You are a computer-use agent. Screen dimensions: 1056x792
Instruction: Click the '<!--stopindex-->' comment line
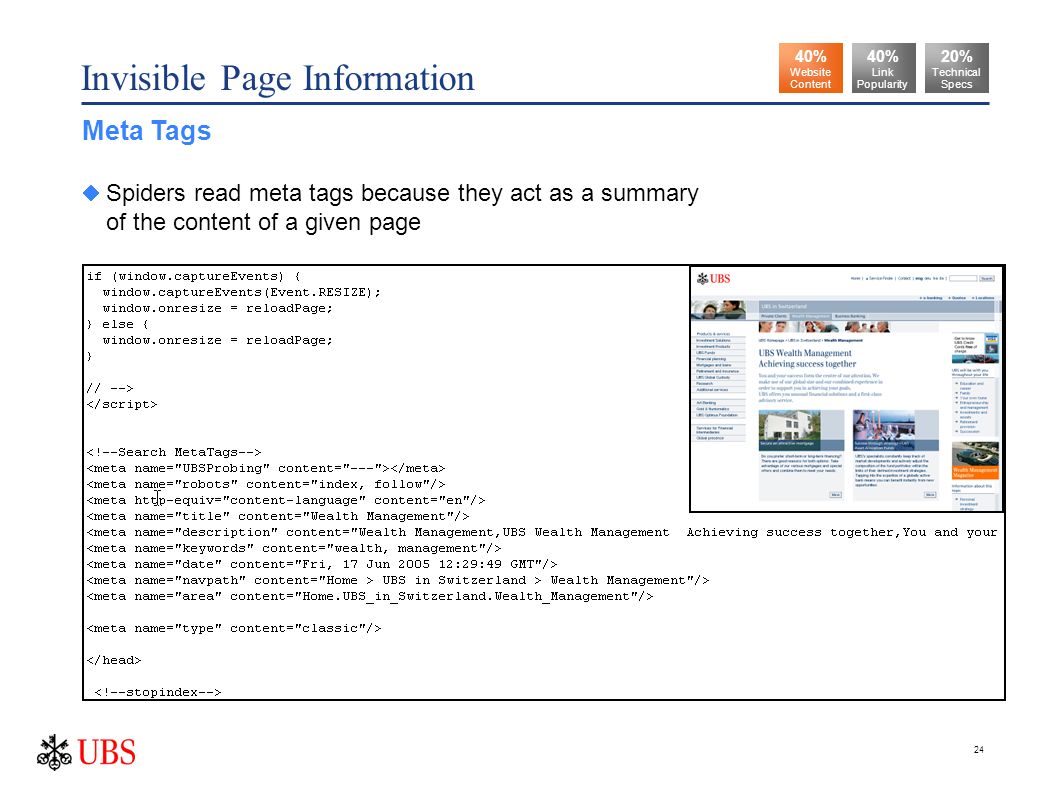(x=158, y=692)
